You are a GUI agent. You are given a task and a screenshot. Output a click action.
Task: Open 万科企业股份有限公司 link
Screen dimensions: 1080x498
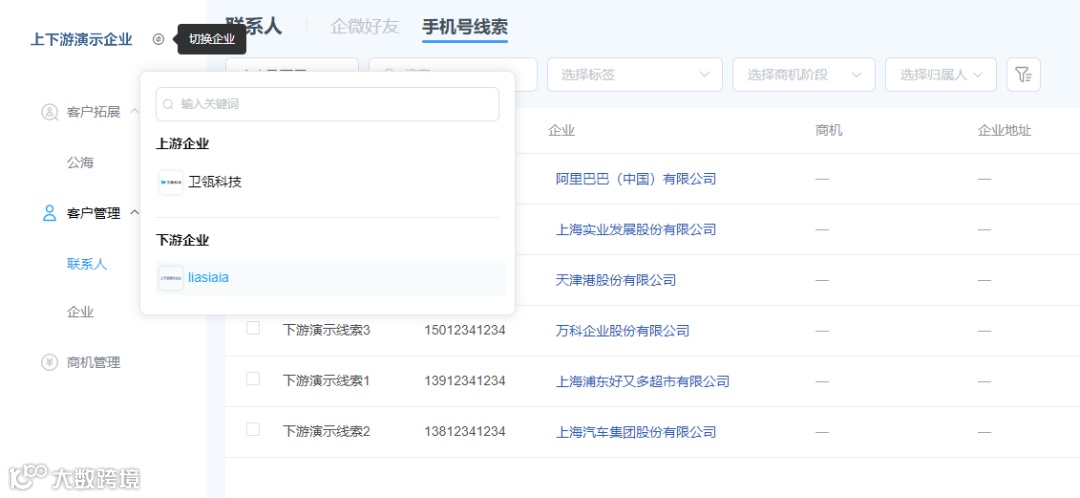point(623,331)
